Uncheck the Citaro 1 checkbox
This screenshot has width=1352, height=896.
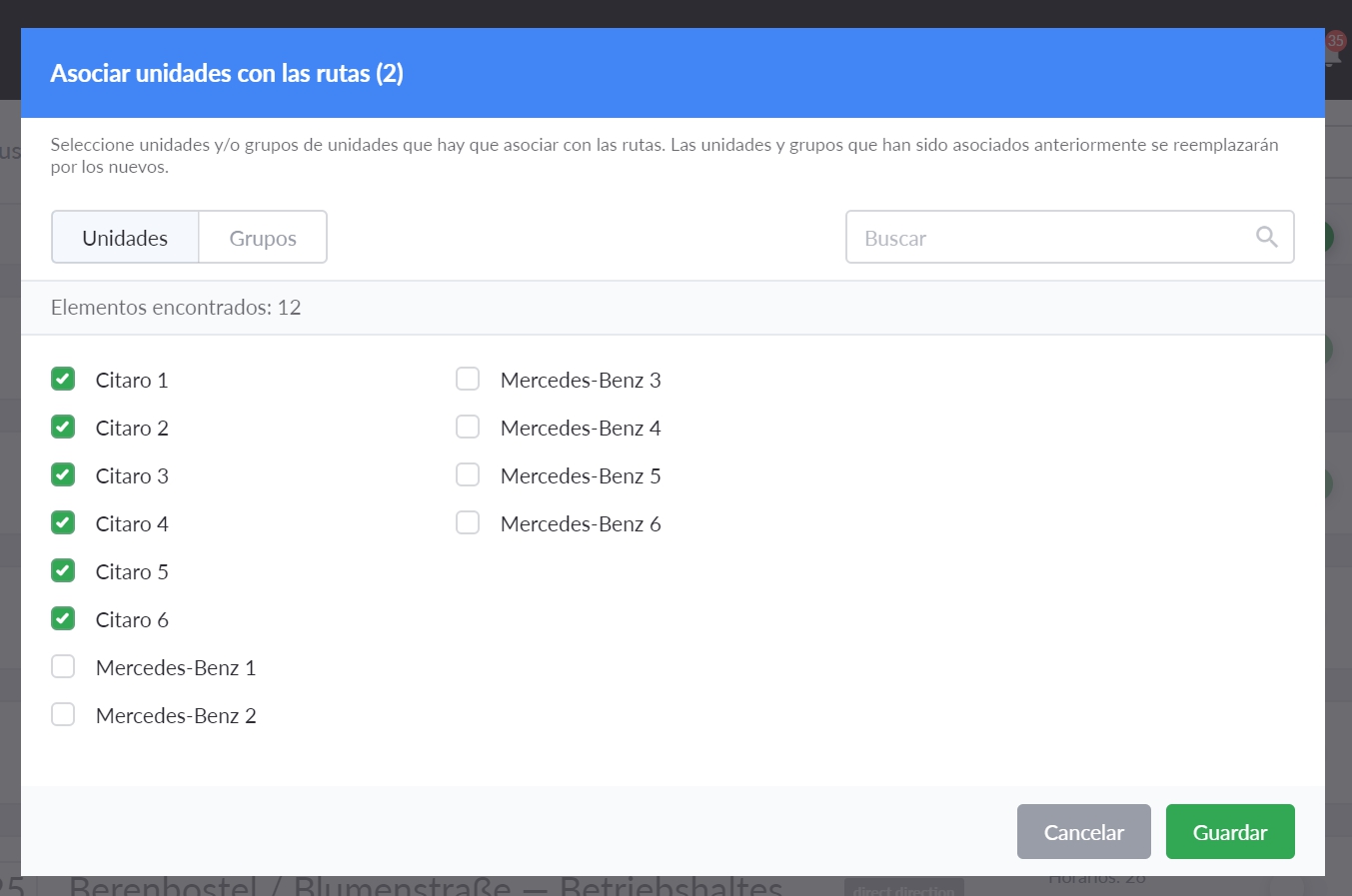(63, 380)
